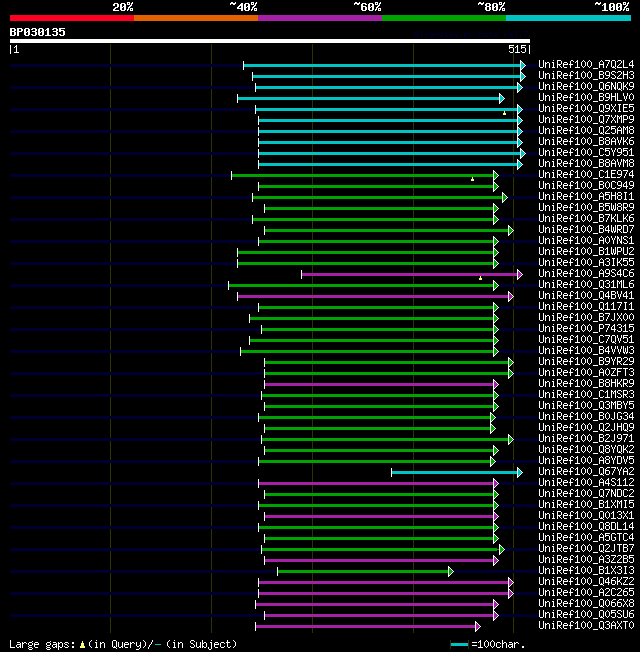Image resolution: width=640 pixels, height=652 pixels.
Task: Click the cyan 100char scale bar in the legend
Action: 460,645
